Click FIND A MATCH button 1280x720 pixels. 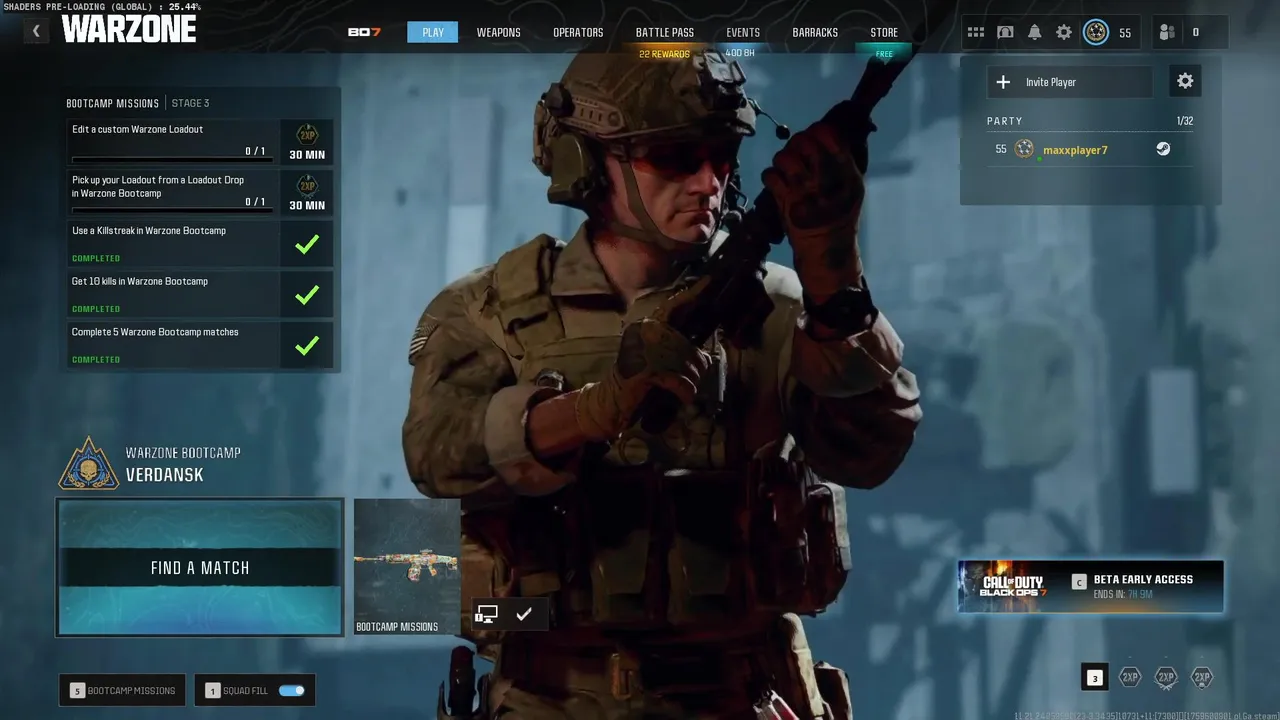click(x=200, y=567)
